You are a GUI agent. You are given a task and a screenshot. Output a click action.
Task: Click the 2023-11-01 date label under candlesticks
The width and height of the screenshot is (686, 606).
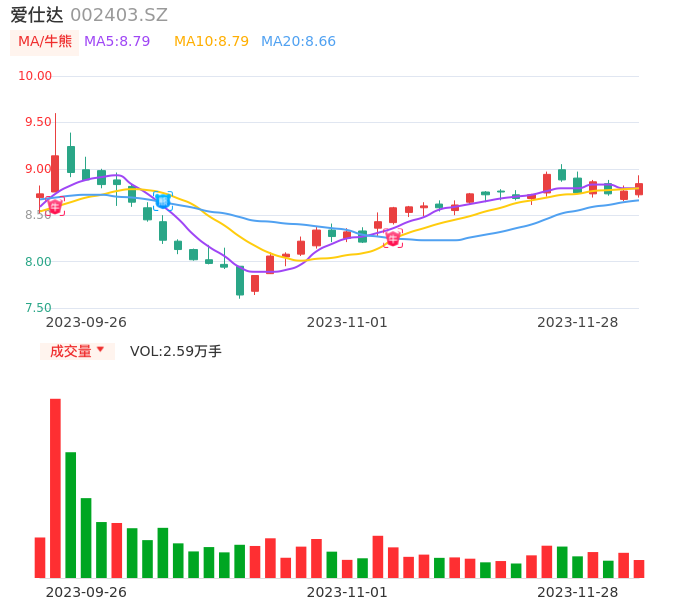(x=347, y=322)
